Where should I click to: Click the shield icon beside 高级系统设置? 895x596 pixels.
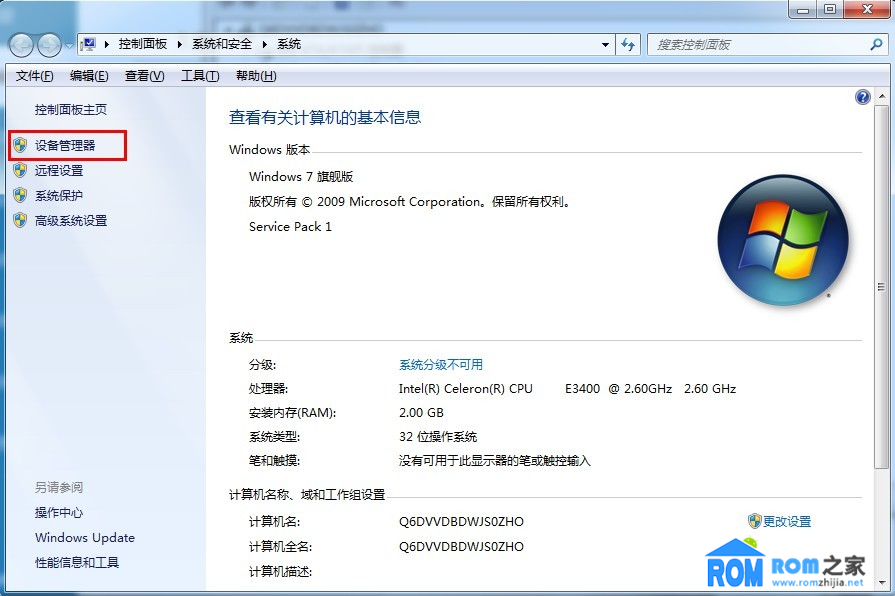[x=20, y=221]
